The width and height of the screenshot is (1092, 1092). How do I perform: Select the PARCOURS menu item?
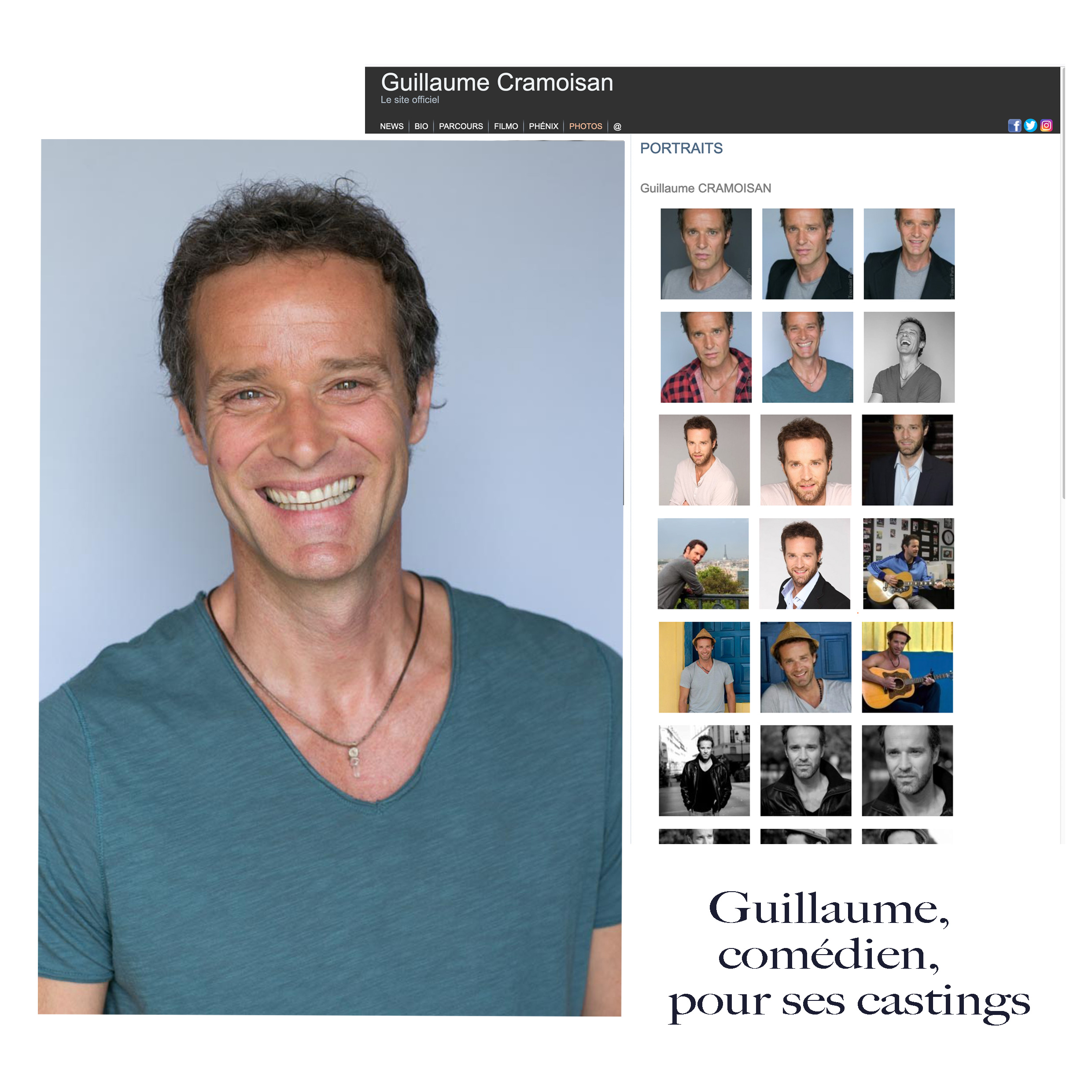coord(461,126)
